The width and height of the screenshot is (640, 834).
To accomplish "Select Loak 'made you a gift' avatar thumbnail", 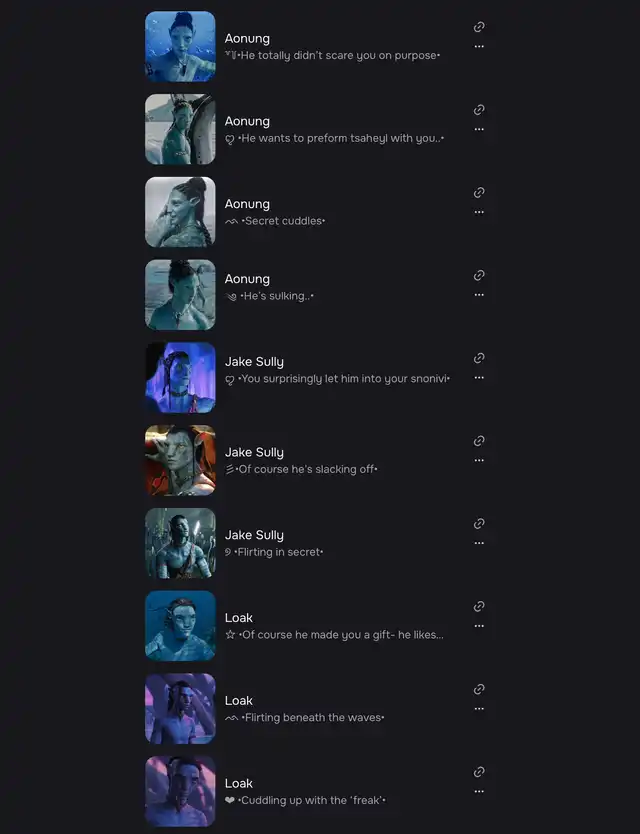I will click(x=180, y=626).
